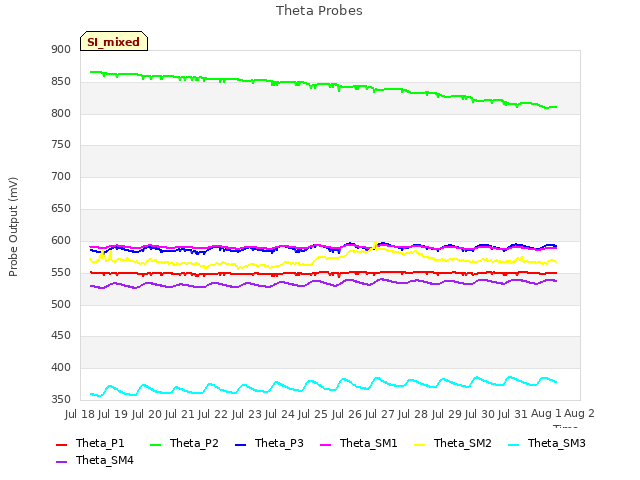640x480 pixels.
Task: Click the 650 y-axis tick label
Action: (x=61, y=209)
